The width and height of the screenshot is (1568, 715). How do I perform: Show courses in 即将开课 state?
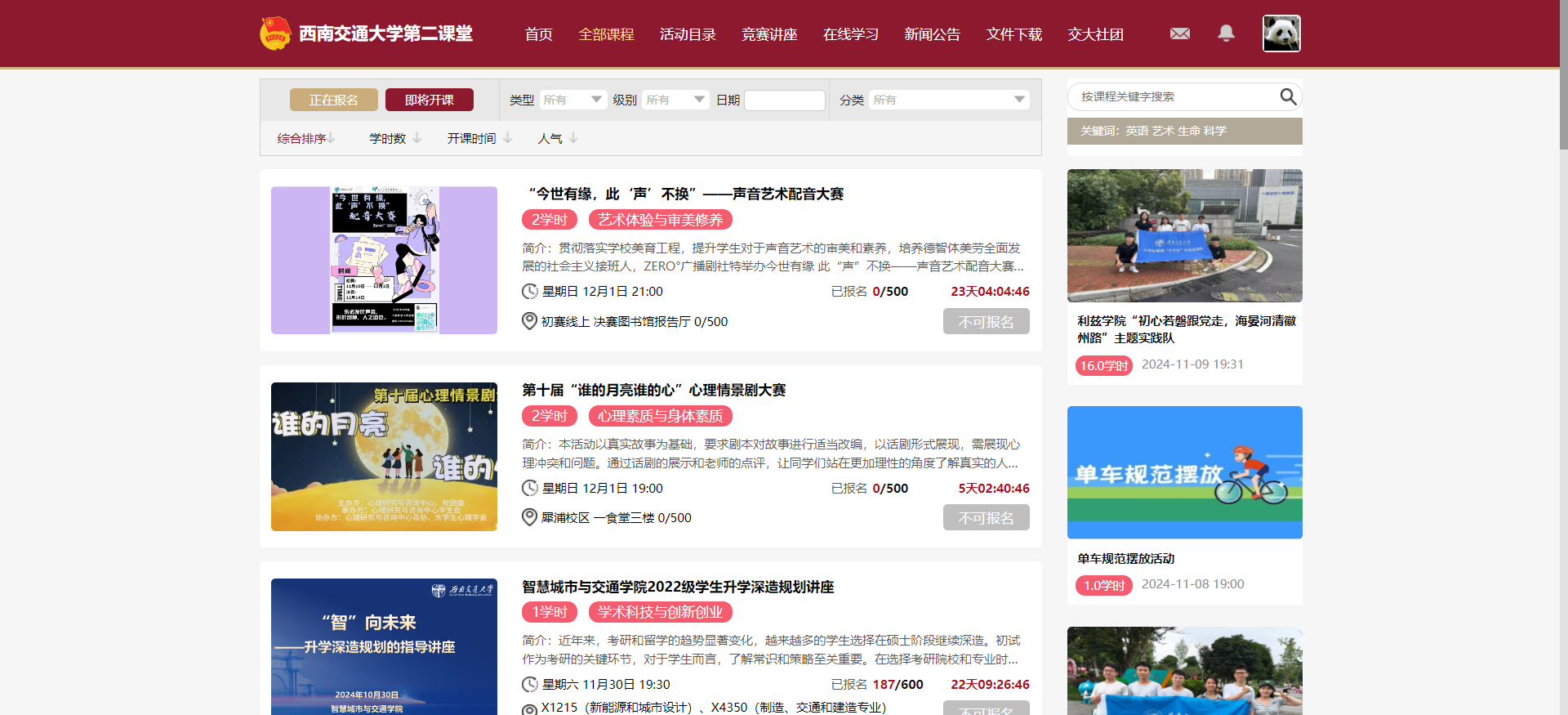pyautogui.click(x=430, y=100)
